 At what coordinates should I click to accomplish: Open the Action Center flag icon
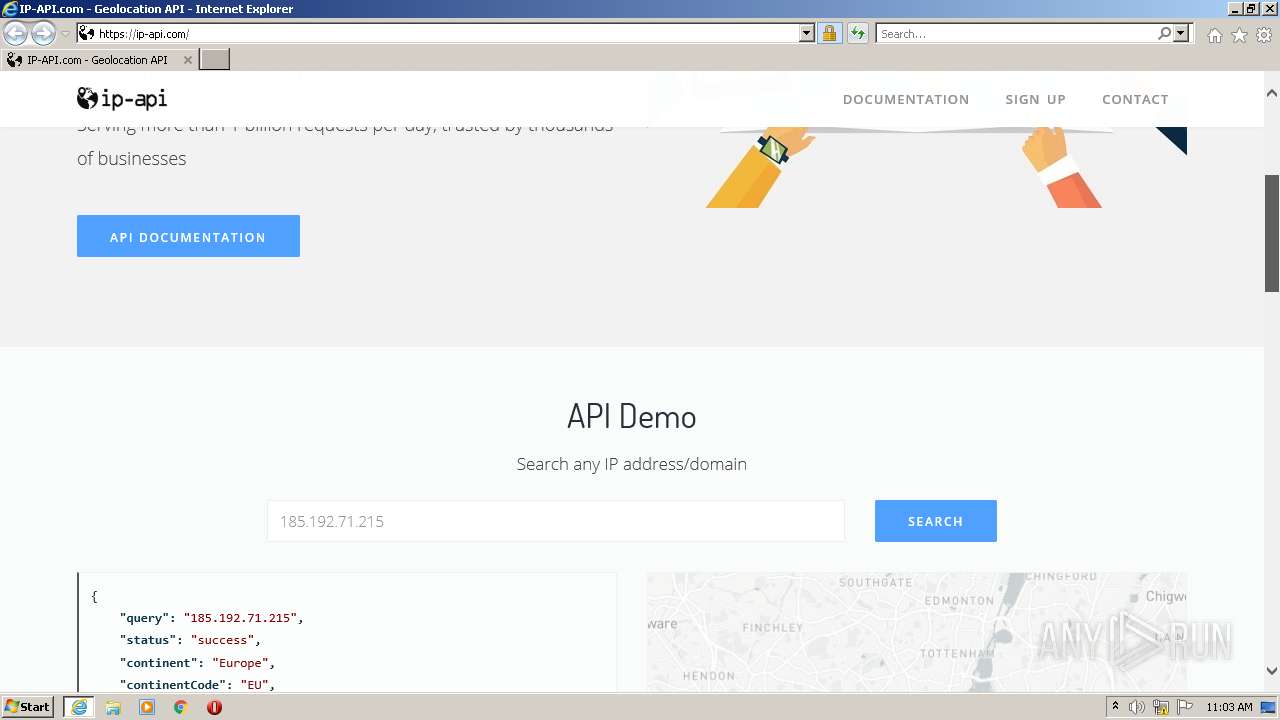click(x=1185, y=707)
